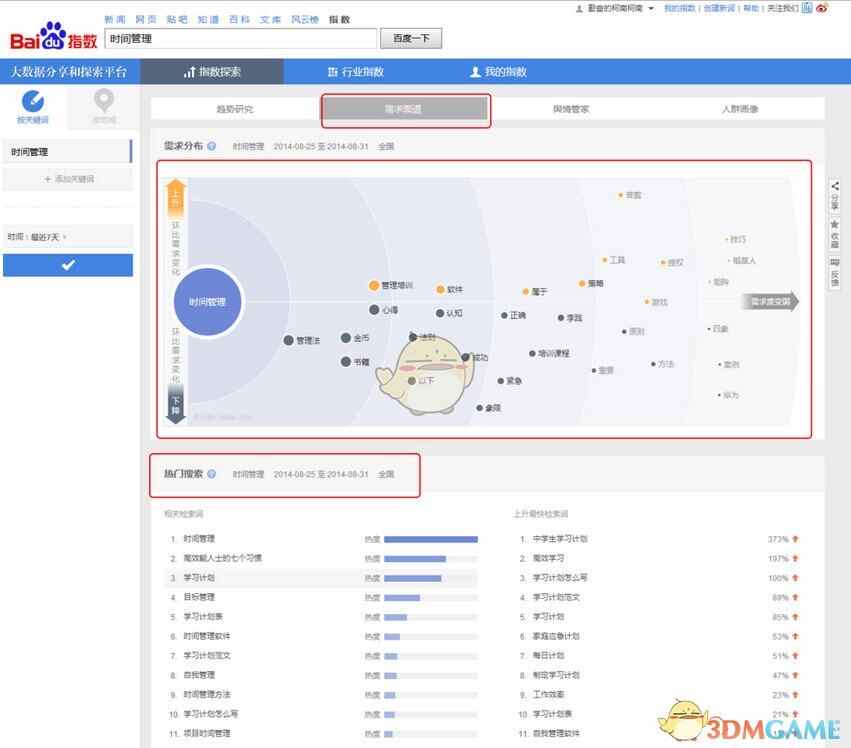Open the 网页 link in top navigation
This screenshot has width=851, height=748.
pyautogui.click(x=146, y=20)
